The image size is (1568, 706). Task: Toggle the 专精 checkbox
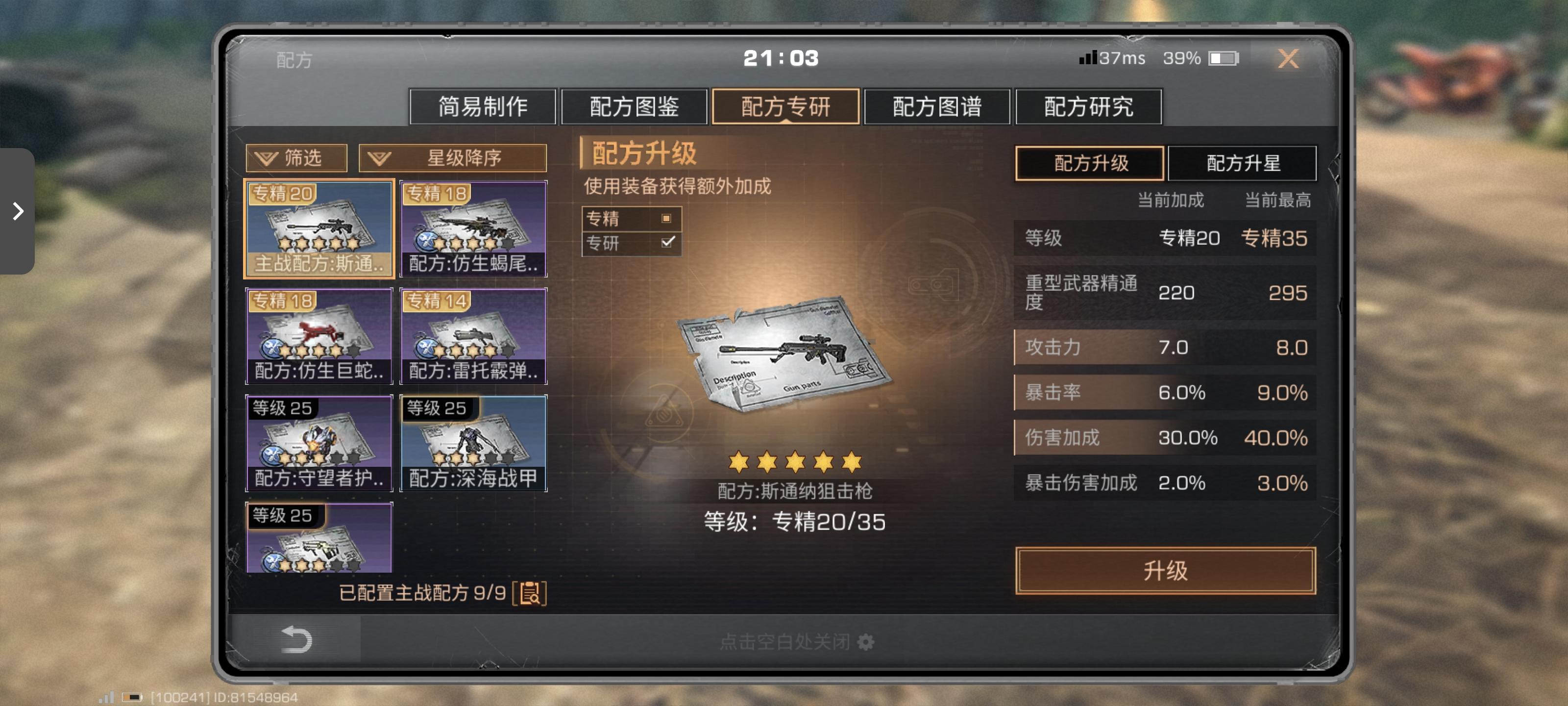coord(666,218)
